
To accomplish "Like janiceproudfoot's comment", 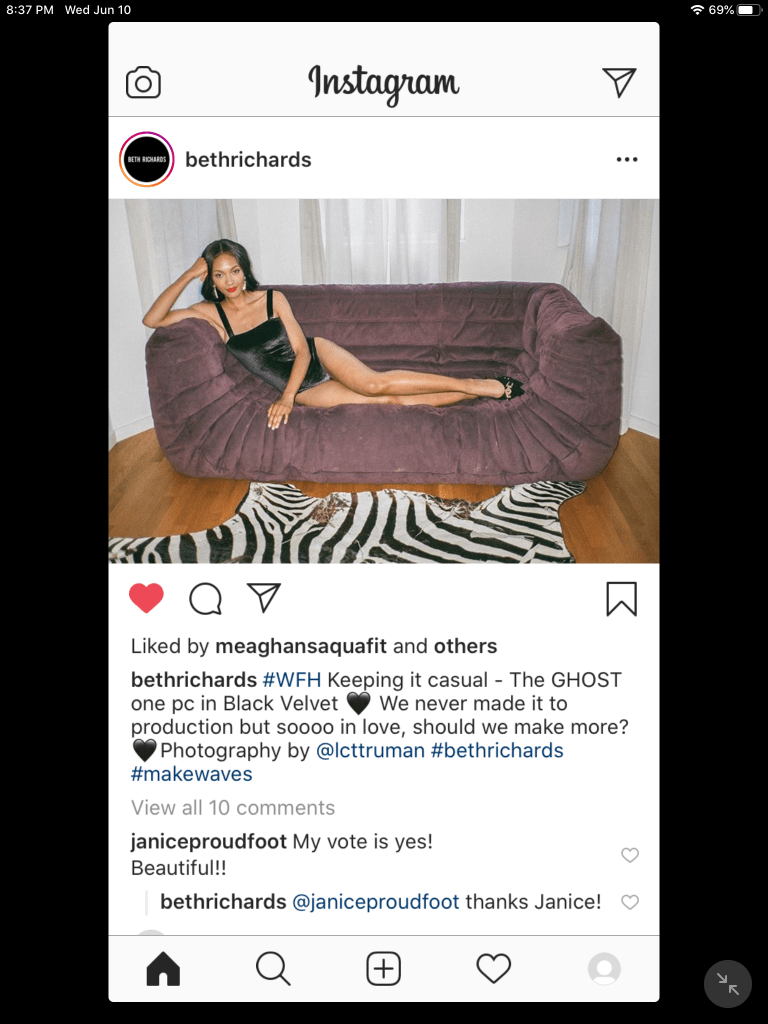I will pyautogui.click(x=630, y=855).
